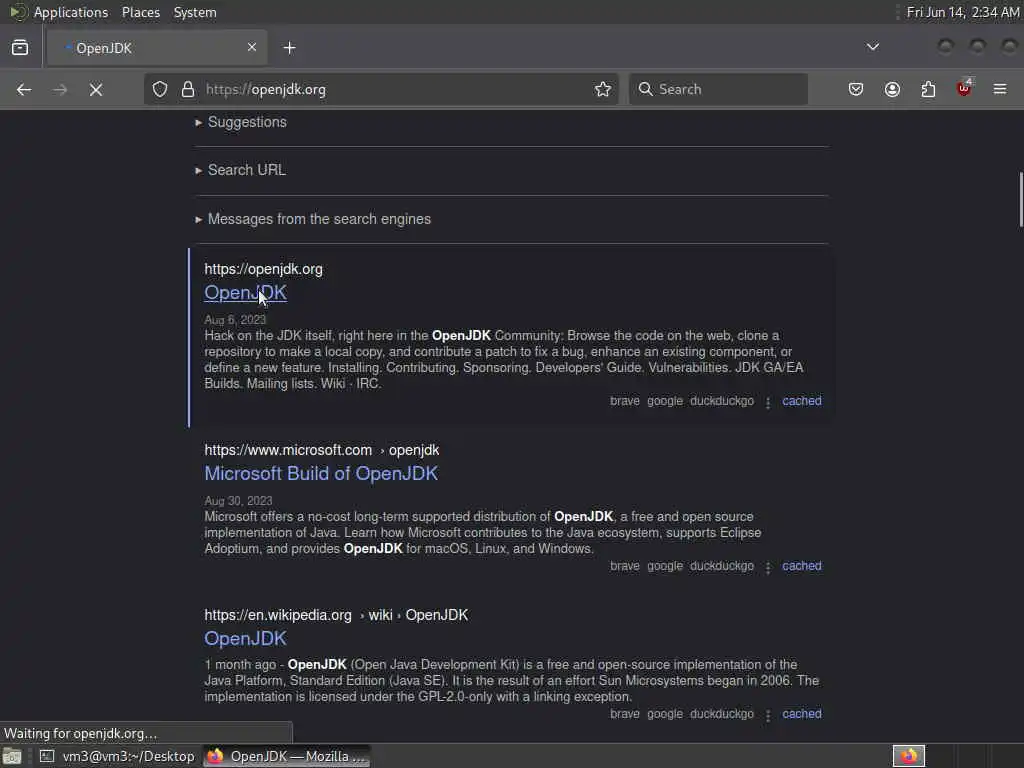The width and height of the screenshot is (1024, 768).
Task: Open the Firefox hamburger menu
Action: click(1000, 89)
